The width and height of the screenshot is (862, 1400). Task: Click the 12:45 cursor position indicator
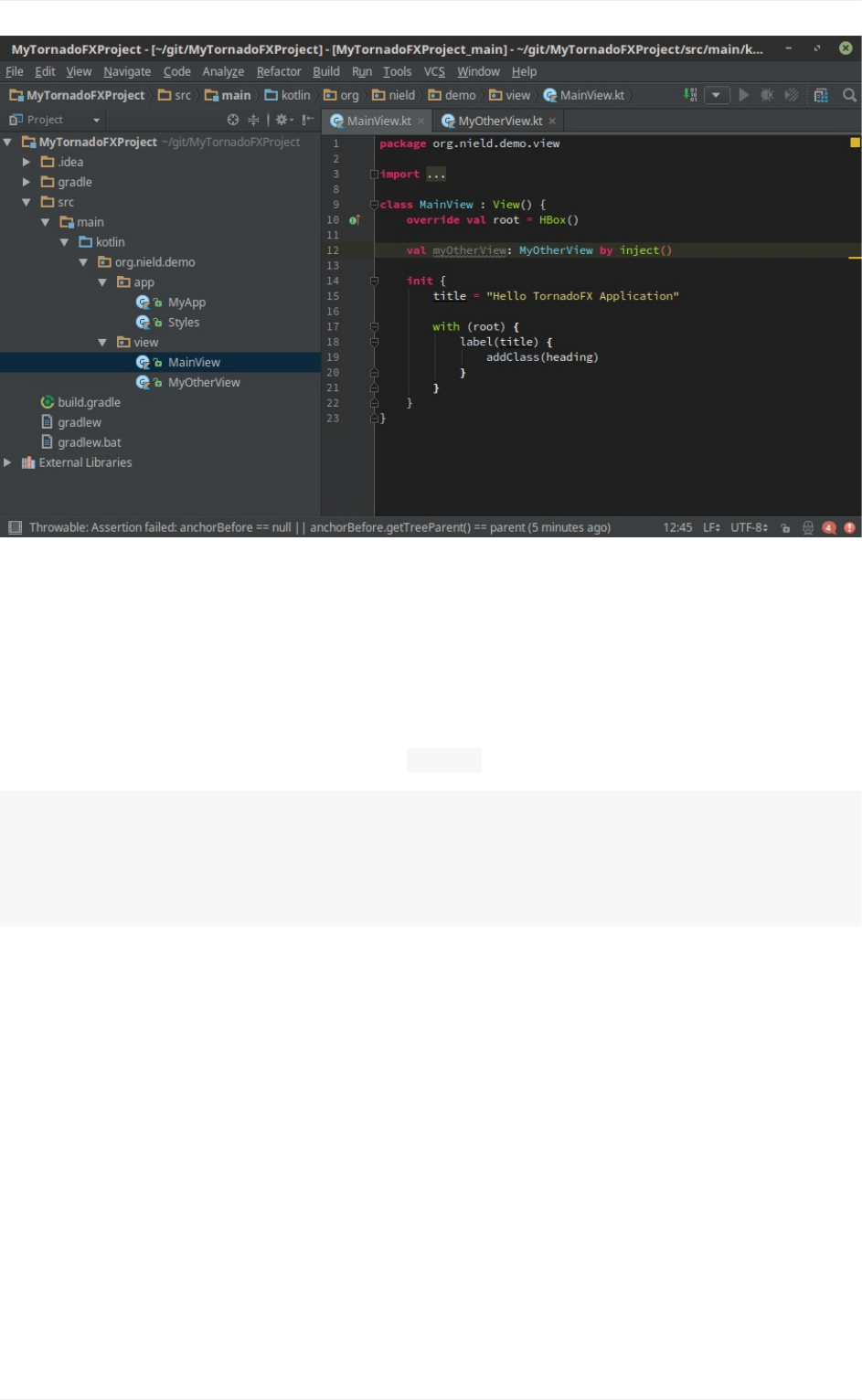click(677, 527)
